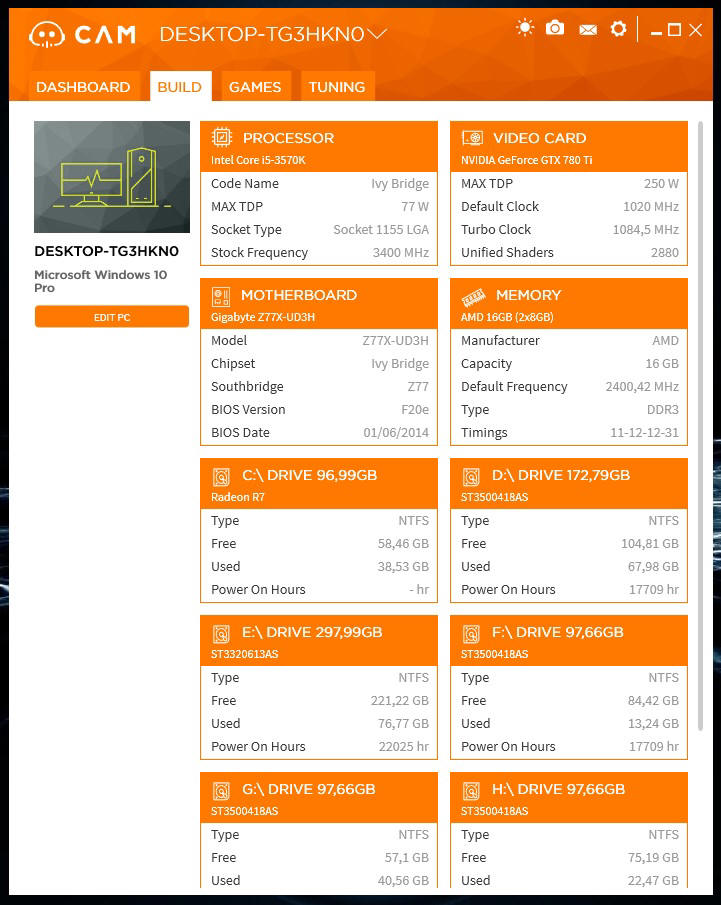Click the Video Card icon
Screen dimensions: 721x905
pos(472,138)
